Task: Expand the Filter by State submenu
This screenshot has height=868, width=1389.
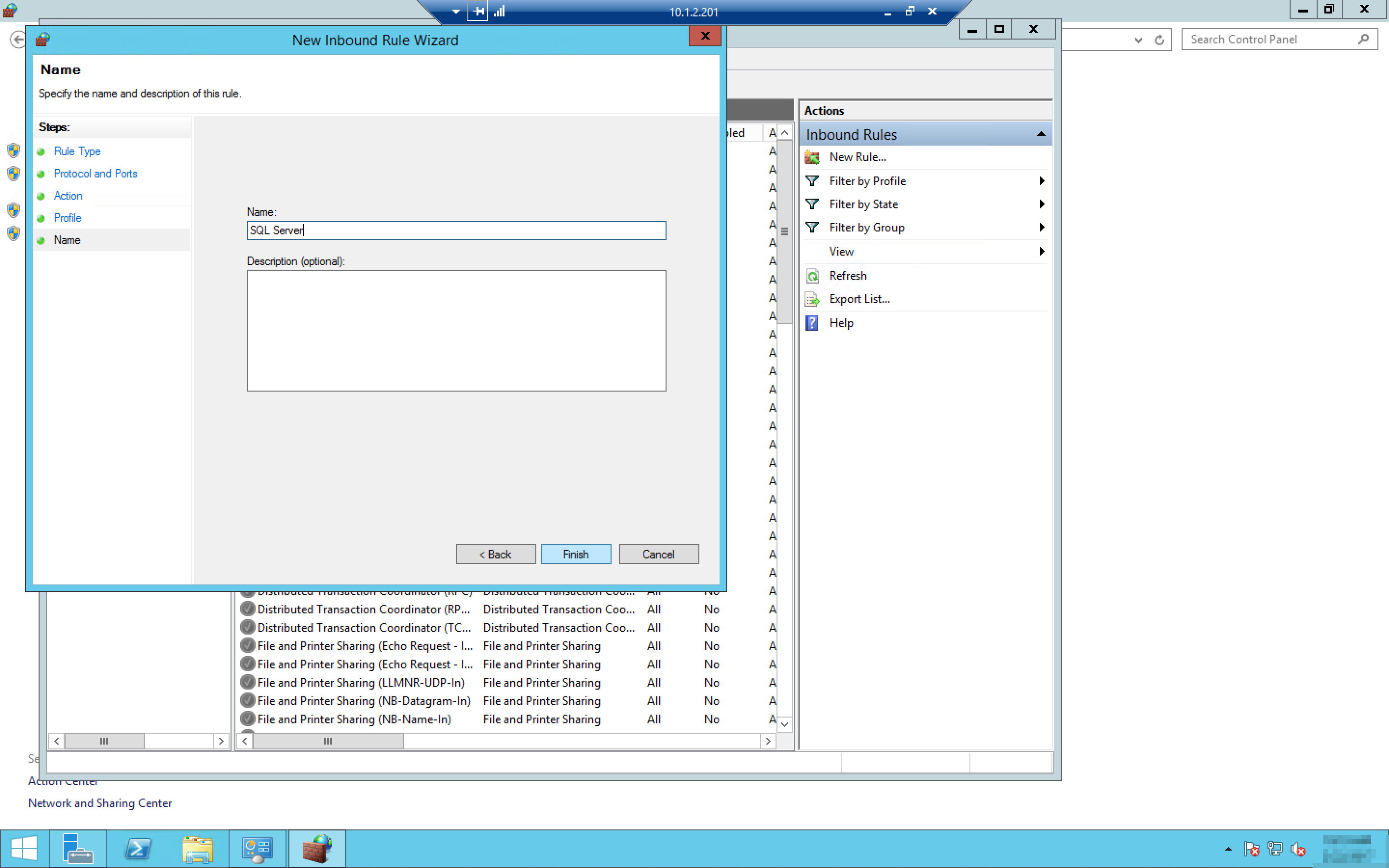Action: click(x=1041, y=204)
